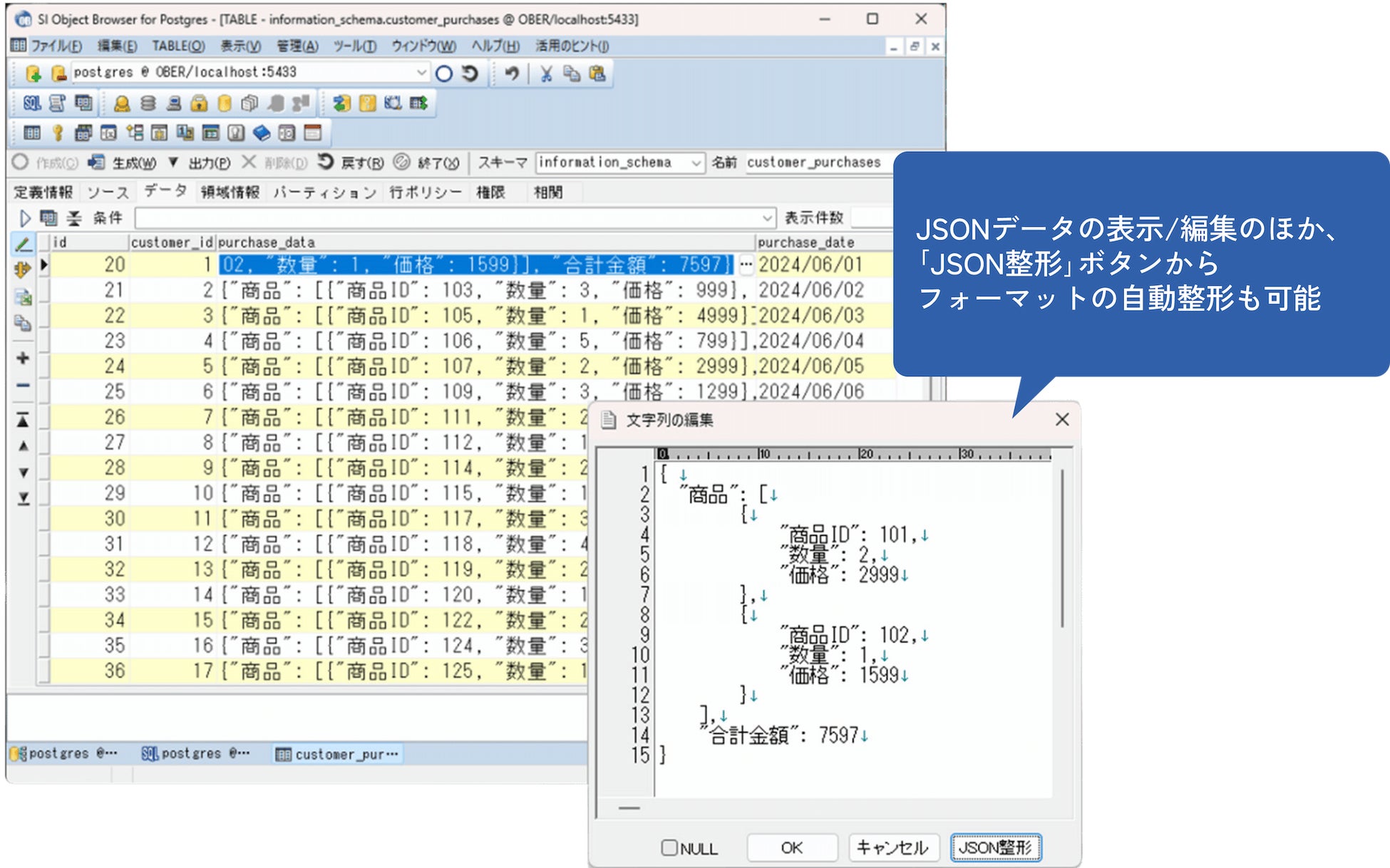Check the NULL checkbox

coord(669,847)
